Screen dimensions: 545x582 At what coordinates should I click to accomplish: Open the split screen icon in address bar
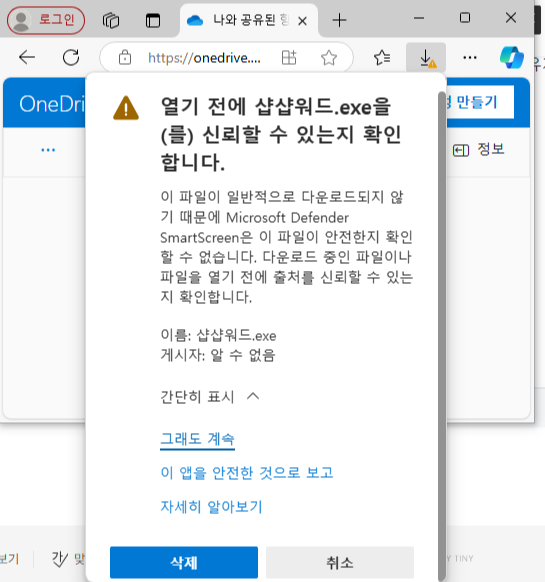point(289,58)
